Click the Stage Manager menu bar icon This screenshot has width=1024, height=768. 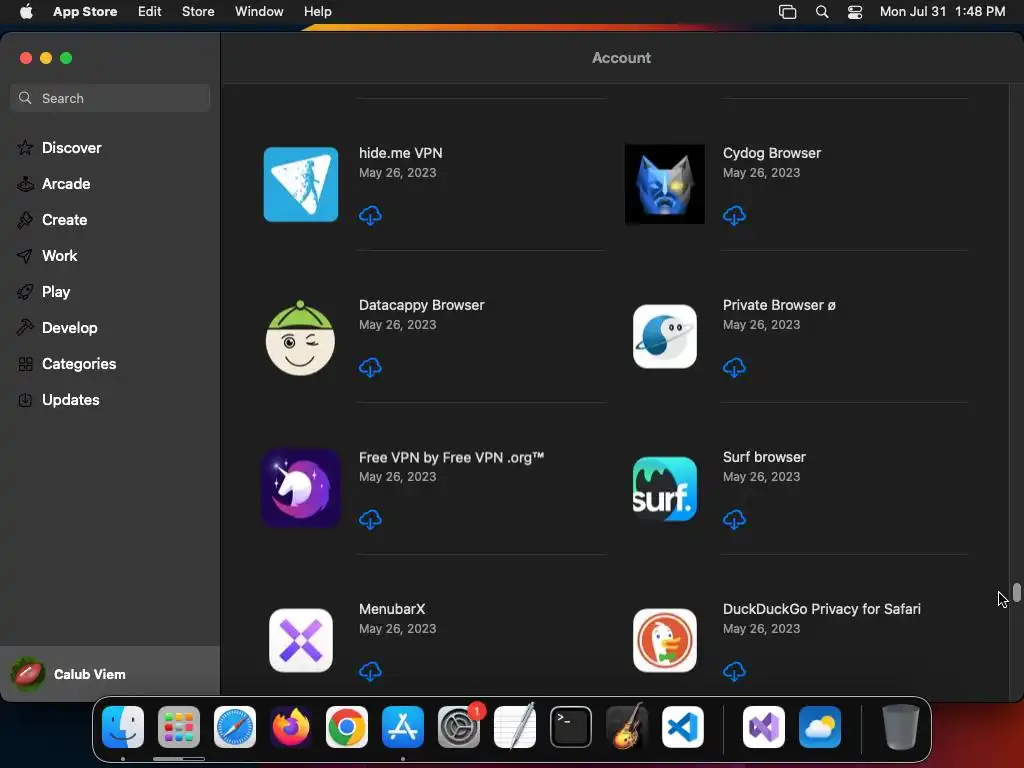tap(788, 12)
